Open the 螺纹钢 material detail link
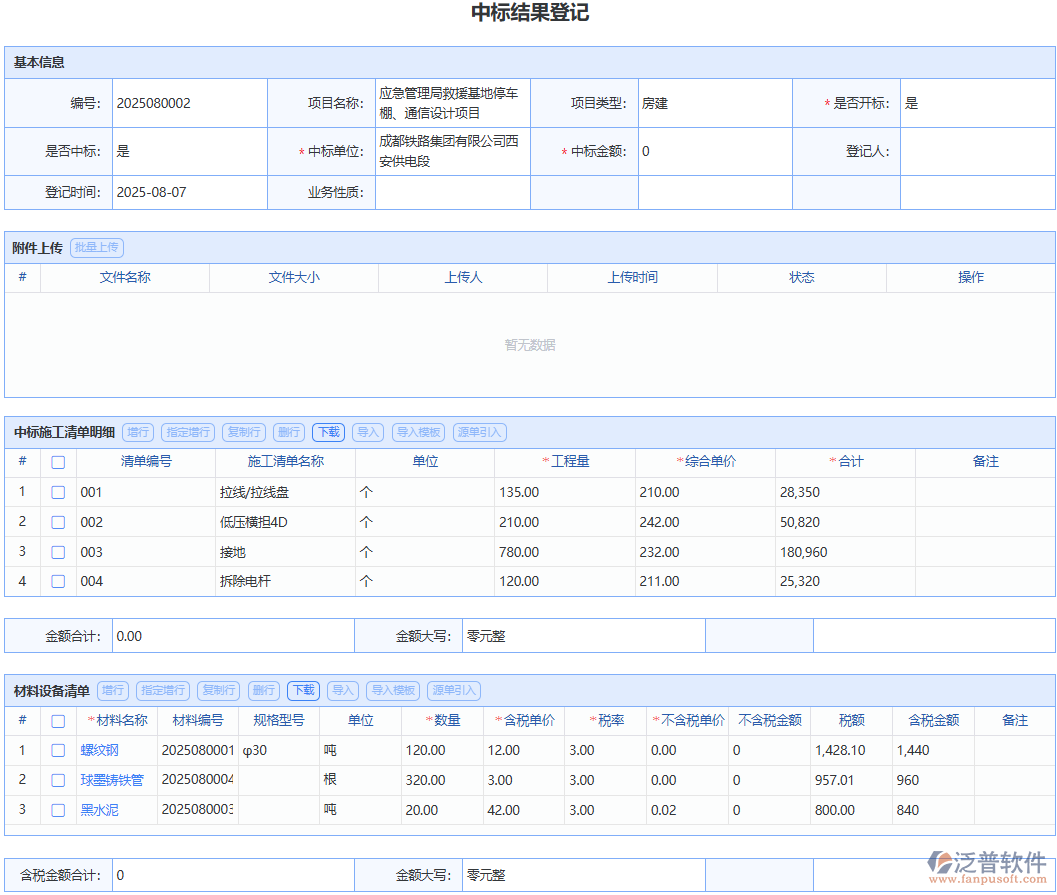Image resolution: width=1057 pixels, height=895 pixels. [x=98, y=750]
